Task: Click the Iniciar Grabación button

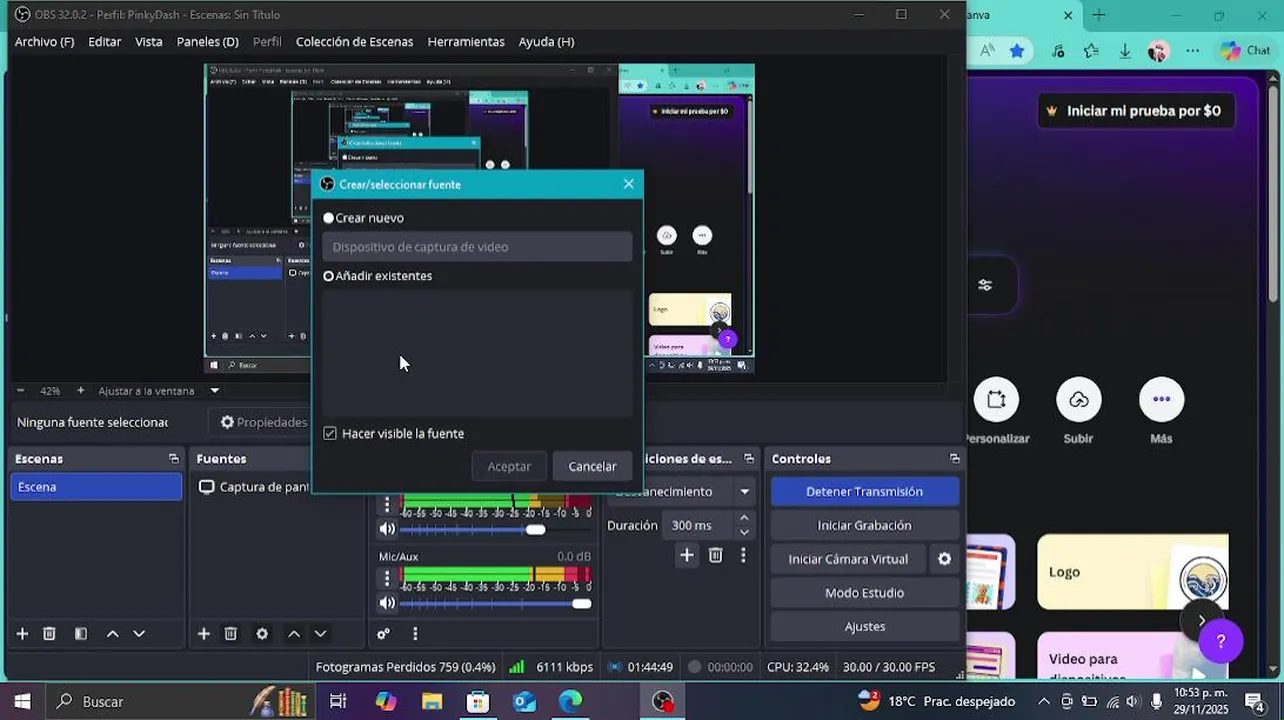Action: click(x=864, y=526)
